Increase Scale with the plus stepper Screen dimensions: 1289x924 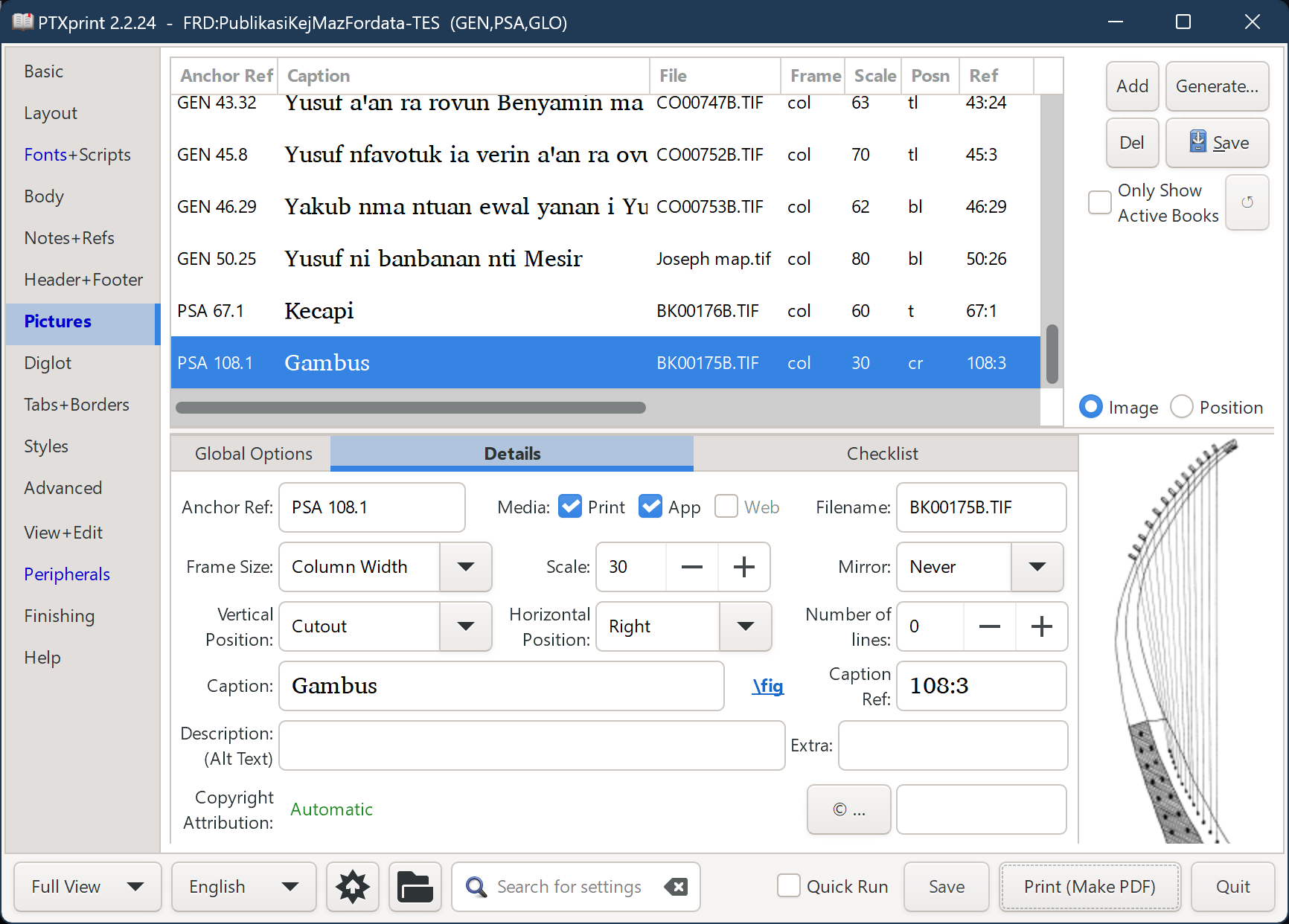coord(743,567)
